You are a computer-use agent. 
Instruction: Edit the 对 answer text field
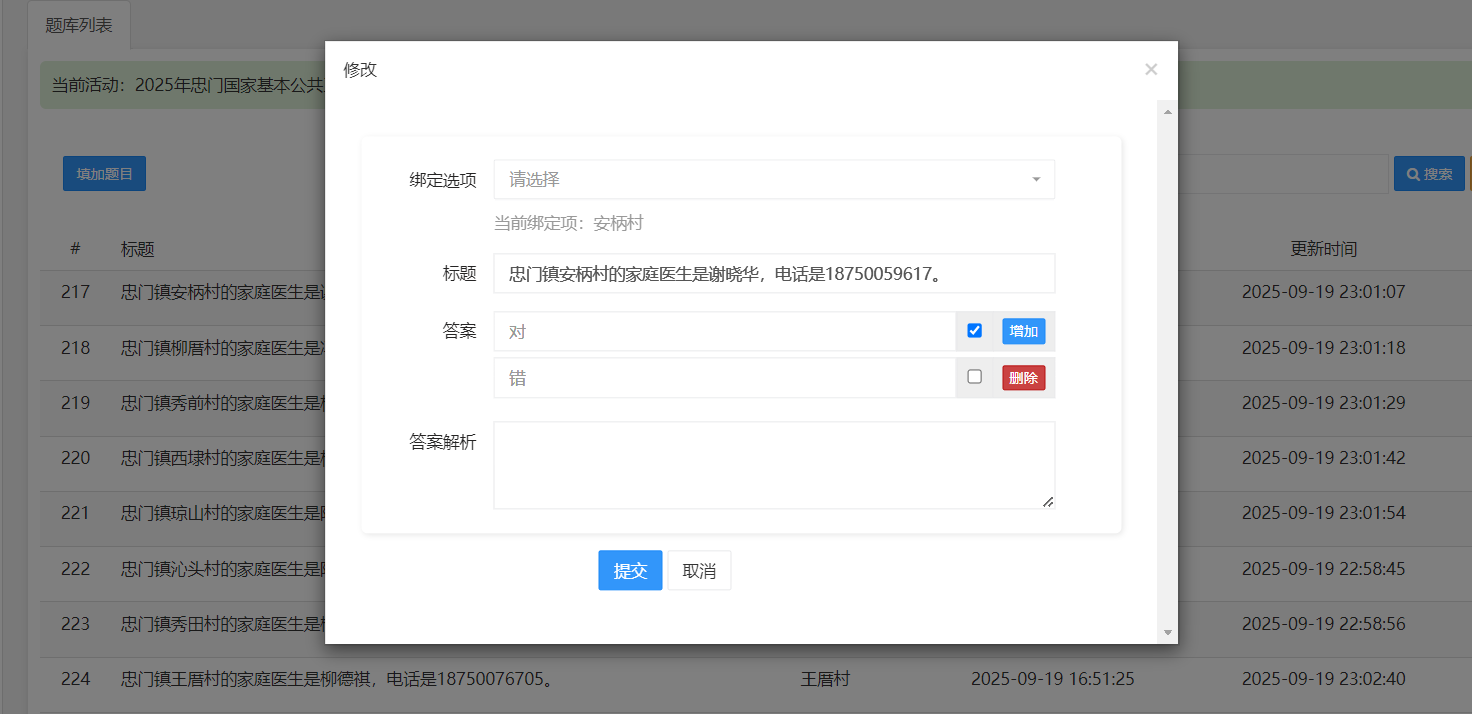(x=724, y=330)
